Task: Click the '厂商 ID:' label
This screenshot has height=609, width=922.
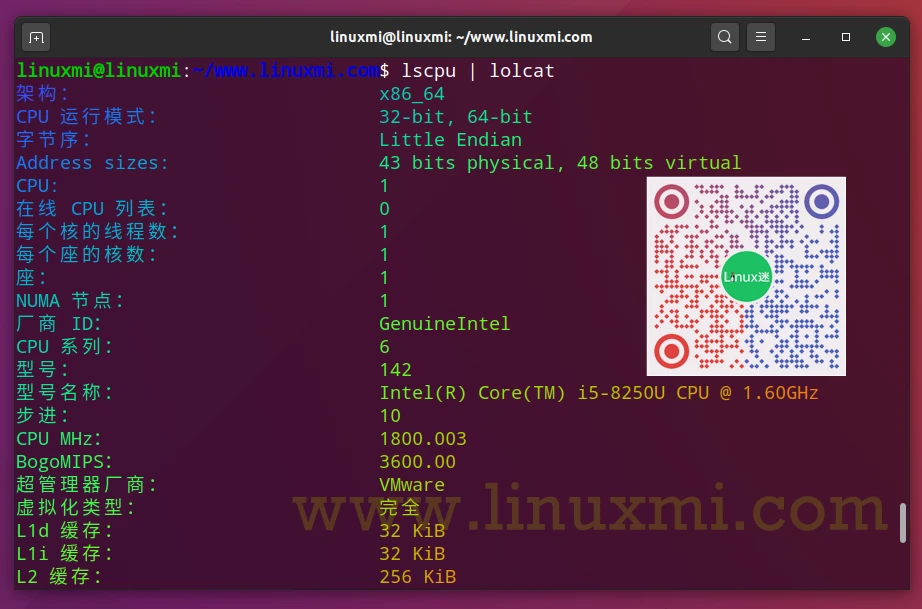Action: tap(59, 324)
